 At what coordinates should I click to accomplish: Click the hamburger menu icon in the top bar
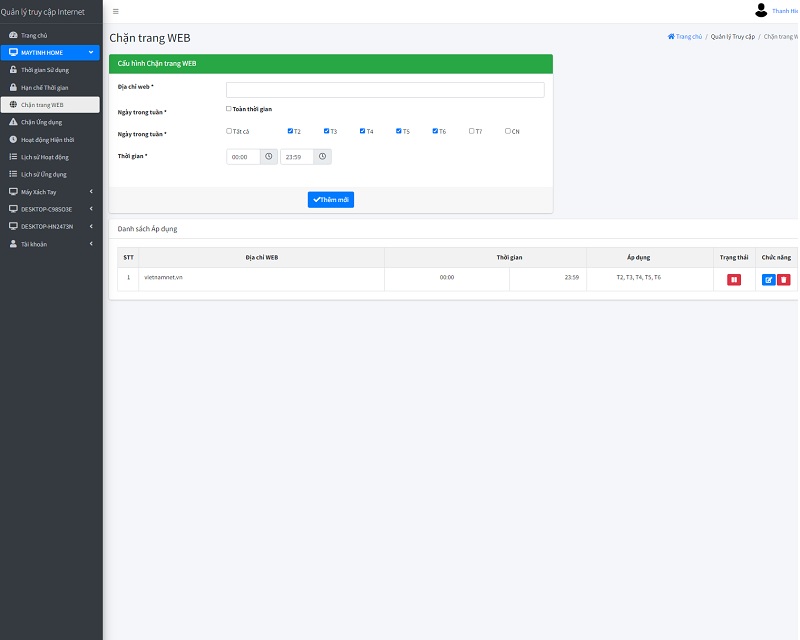116,11
